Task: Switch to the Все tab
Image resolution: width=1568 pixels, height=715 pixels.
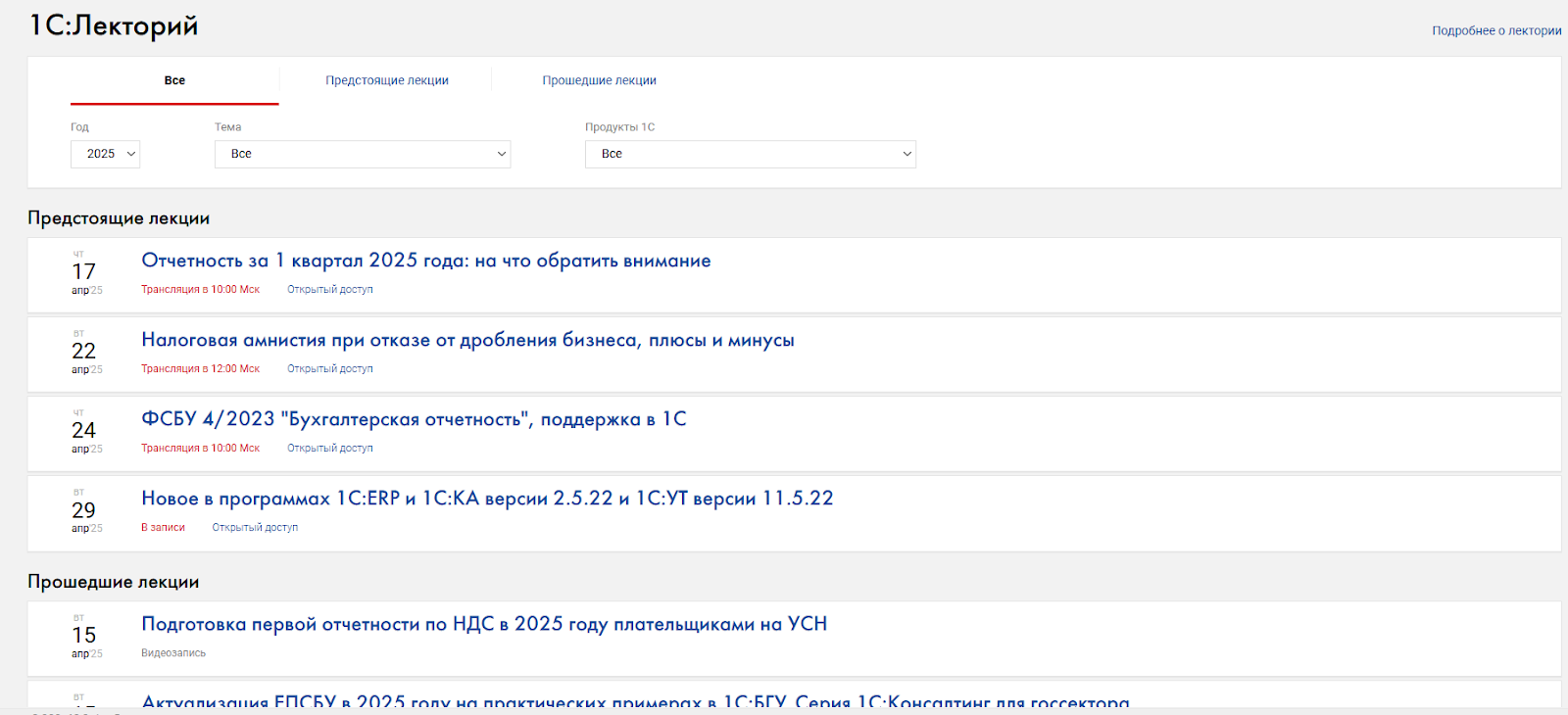Action: coord(174,80)
